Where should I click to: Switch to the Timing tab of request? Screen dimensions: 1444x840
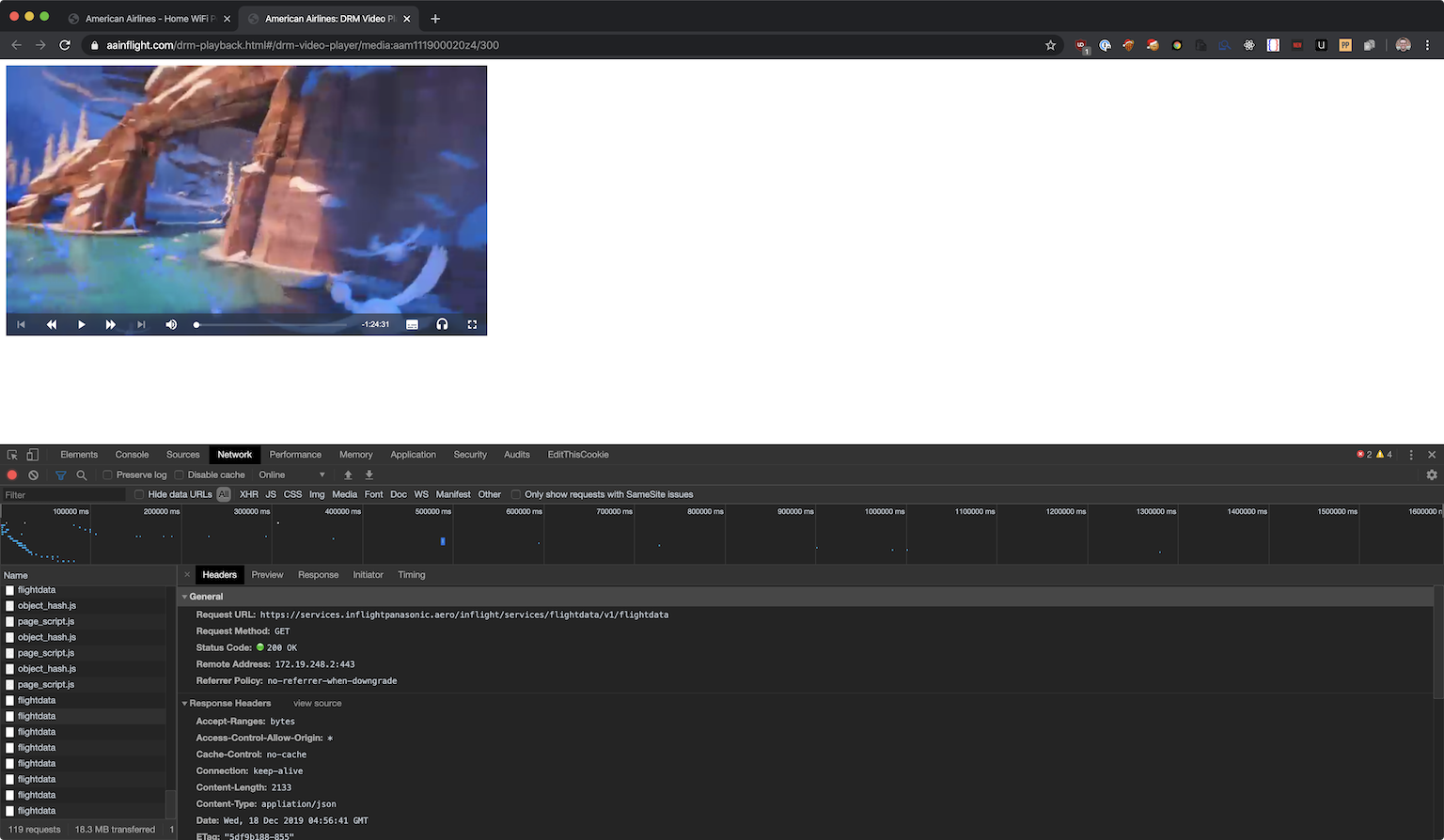pos(412,575)
